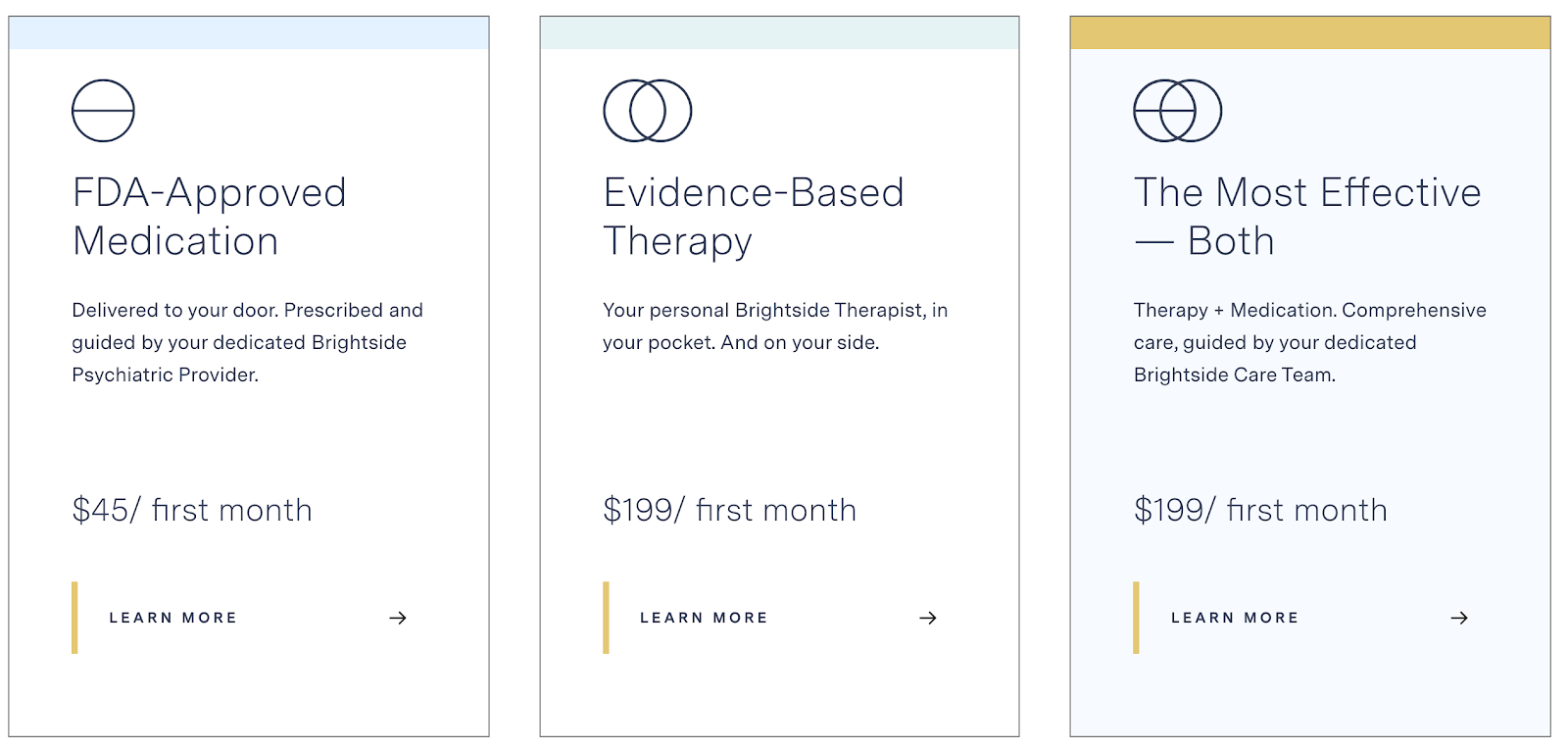The height and width of the screenshot is (749, 1568).
Task: Select The Most Effective — Both heading
Action: [x=1306, y=217]
